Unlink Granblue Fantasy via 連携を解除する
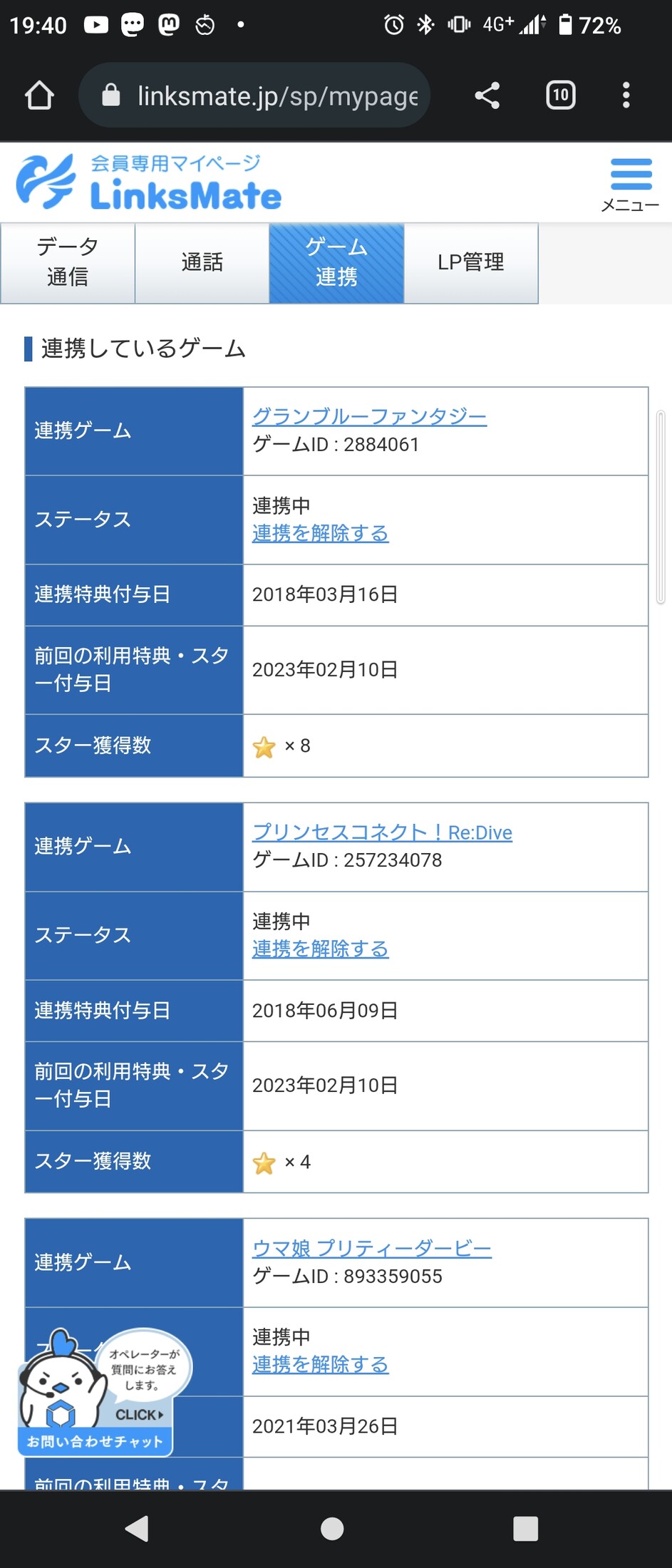 [x=320, y=533]
